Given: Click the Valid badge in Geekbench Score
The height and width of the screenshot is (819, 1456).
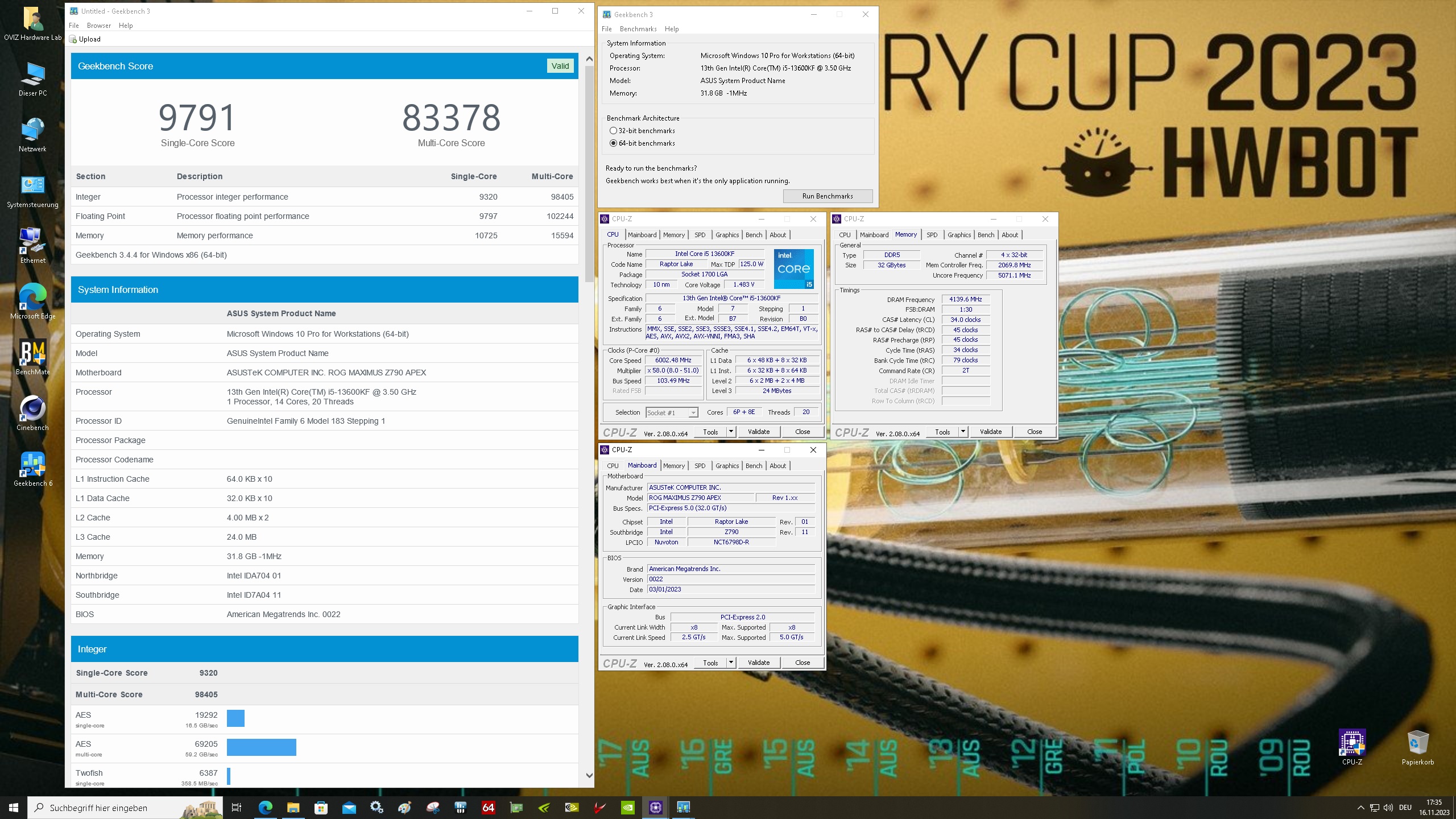Looking at the screenshot, I should pyautogui.click(x=560, y=66).
